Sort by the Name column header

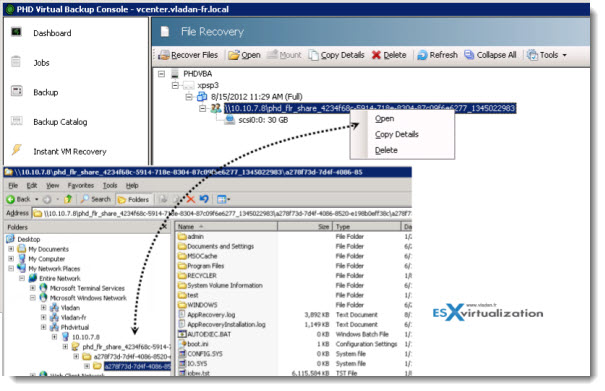pos(226,227)
